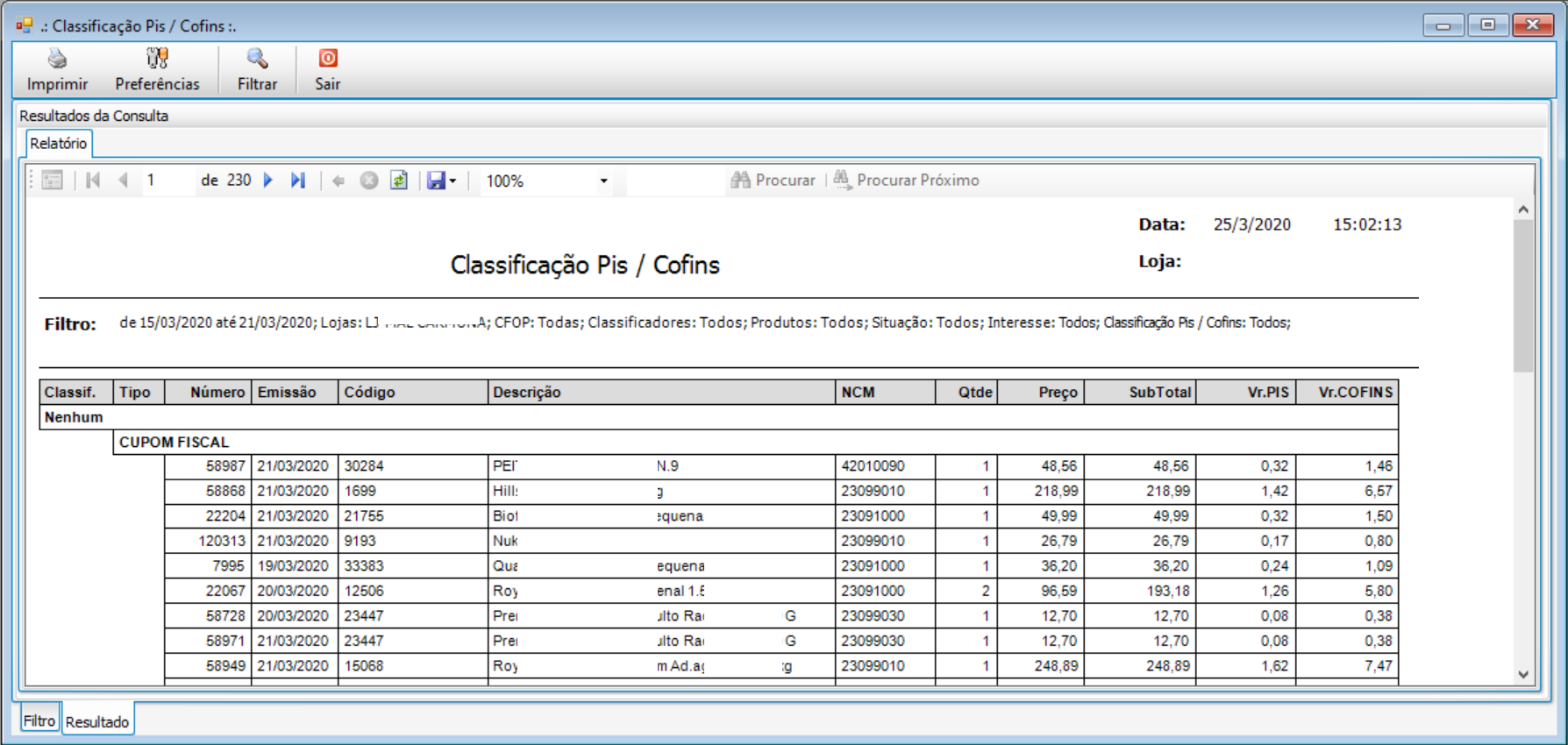Screen dimensions: 1568x745
Task: Click the window title bar app icon
Action: pyautogui.click(x=24, y=25)
